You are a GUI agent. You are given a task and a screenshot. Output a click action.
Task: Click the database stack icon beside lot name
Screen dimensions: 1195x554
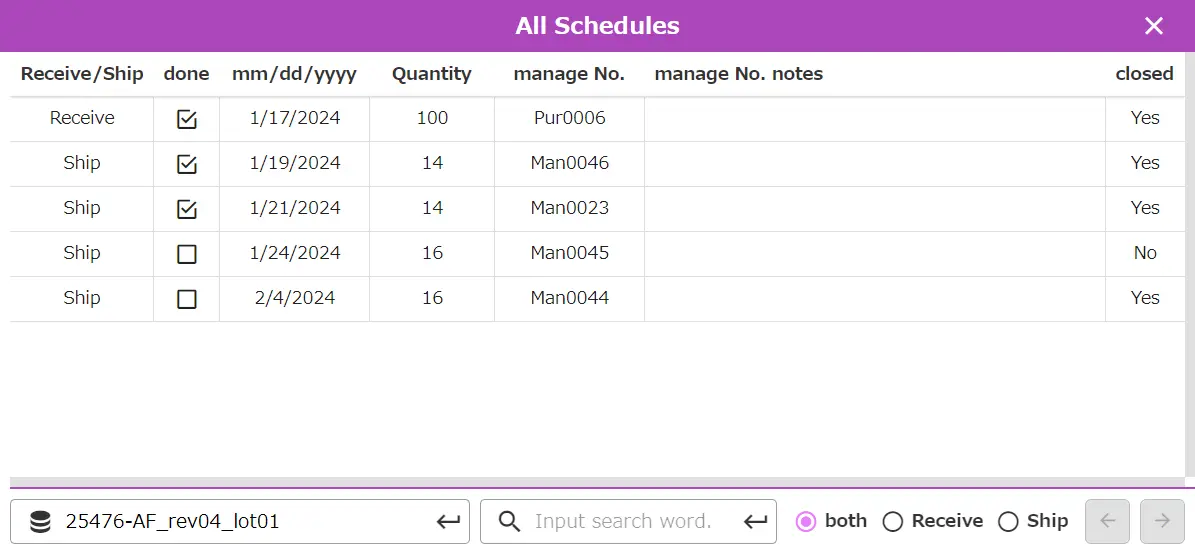pos(40,521)
